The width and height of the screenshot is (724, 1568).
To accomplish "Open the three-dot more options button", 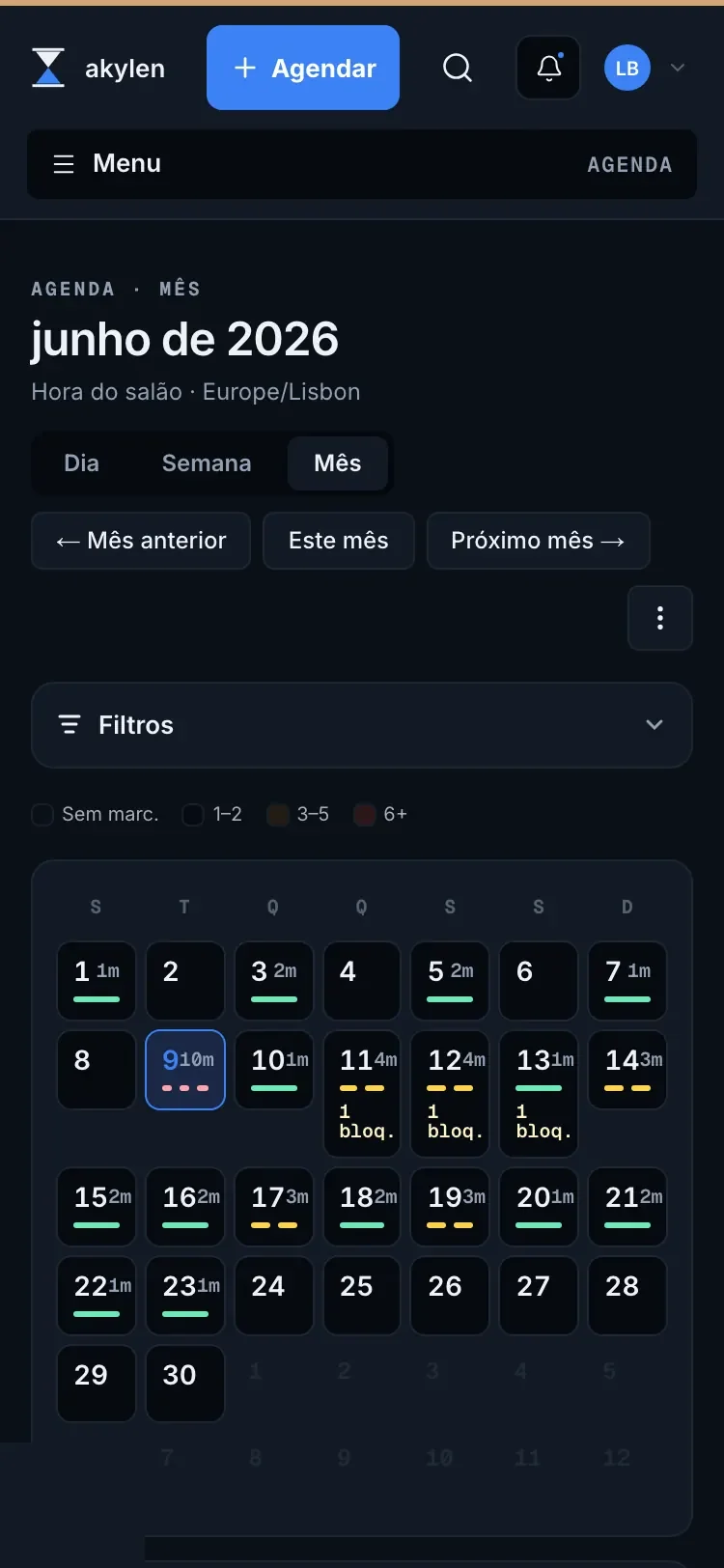I will click(x=660, y=618).
